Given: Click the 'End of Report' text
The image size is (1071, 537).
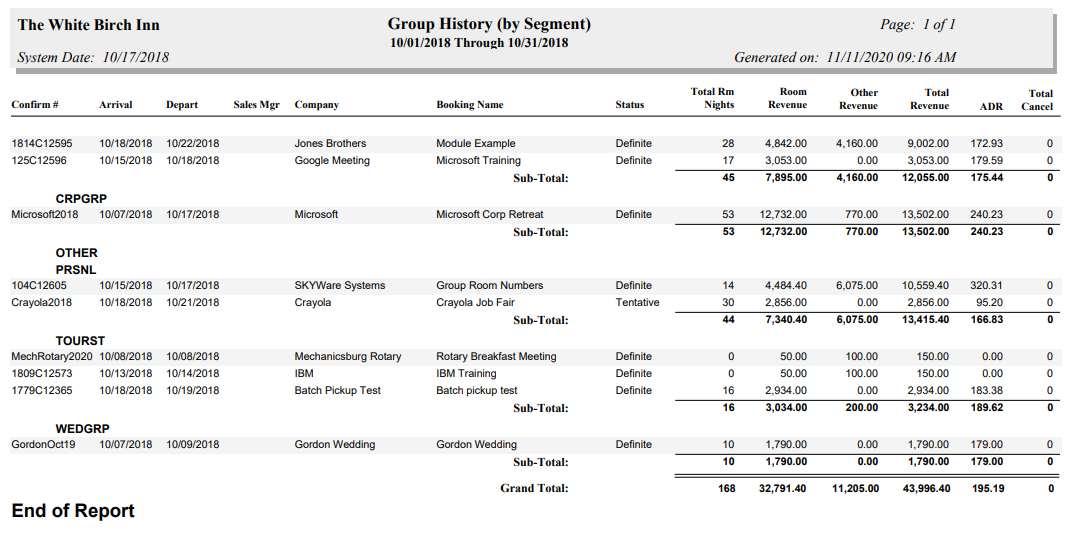Looking at the screenshot, I should click(x=73, y=511).
